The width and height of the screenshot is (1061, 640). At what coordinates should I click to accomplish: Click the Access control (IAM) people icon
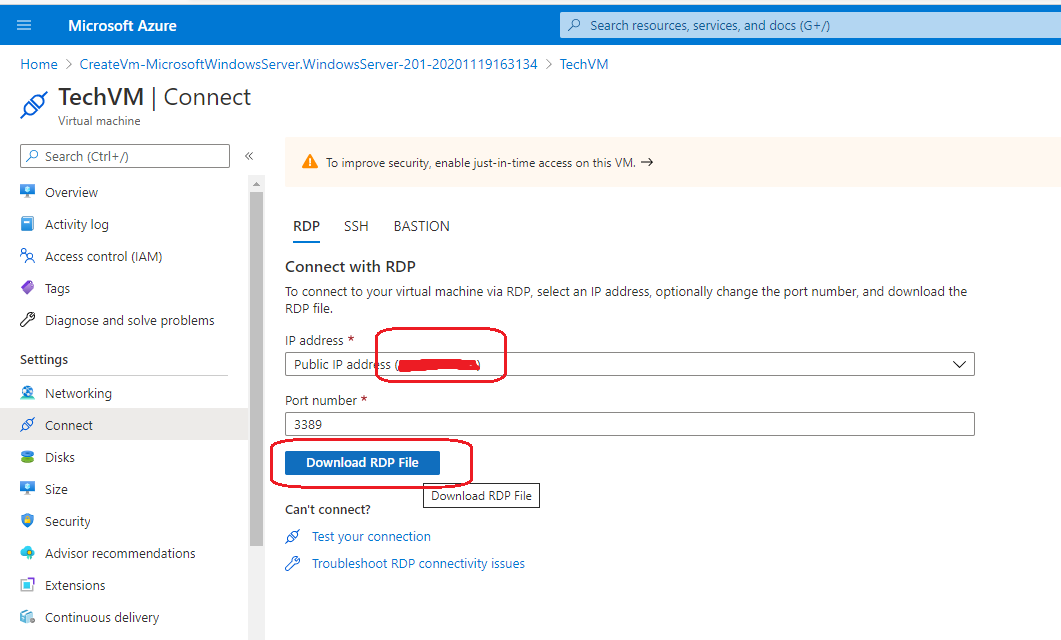pos(27,256)
